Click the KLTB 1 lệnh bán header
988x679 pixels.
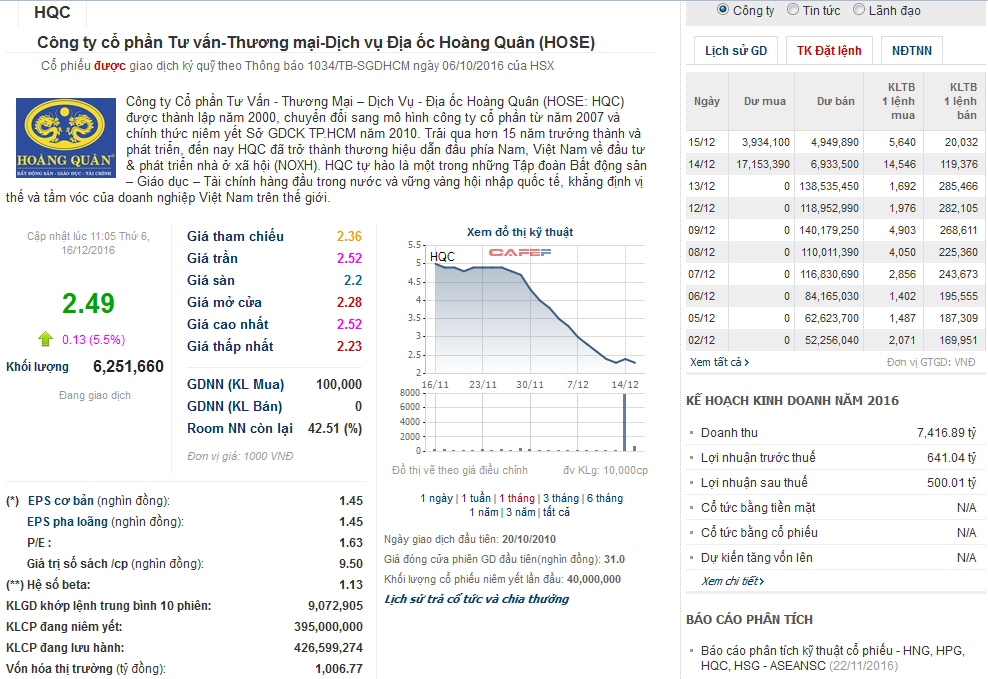960,101
